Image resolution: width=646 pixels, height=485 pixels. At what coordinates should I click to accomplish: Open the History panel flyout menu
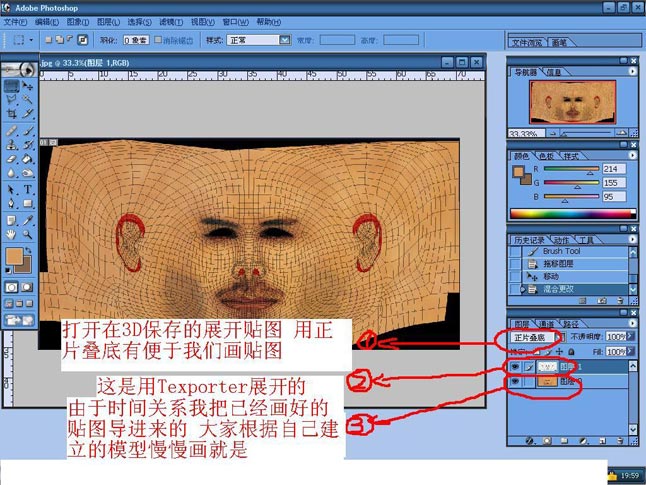pyautogui.click(x=632, y=239)
